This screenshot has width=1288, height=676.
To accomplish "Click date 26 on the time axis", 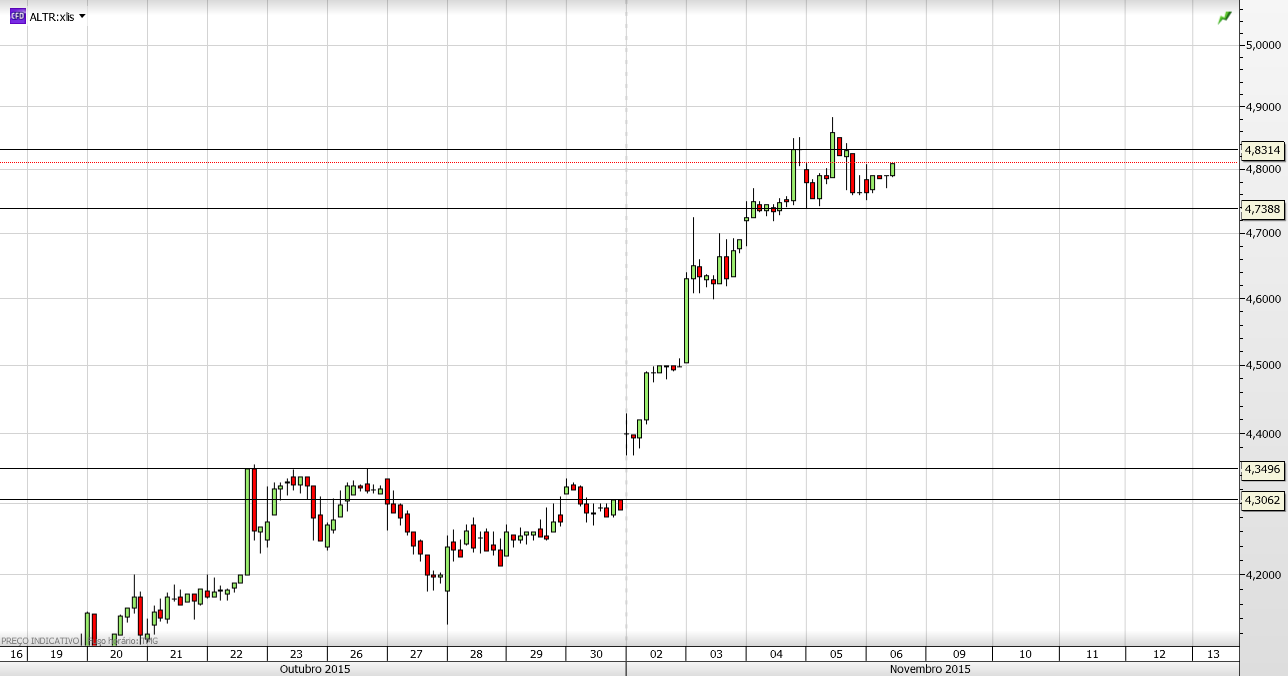I will pyautogui.click(x=356, y=654).
